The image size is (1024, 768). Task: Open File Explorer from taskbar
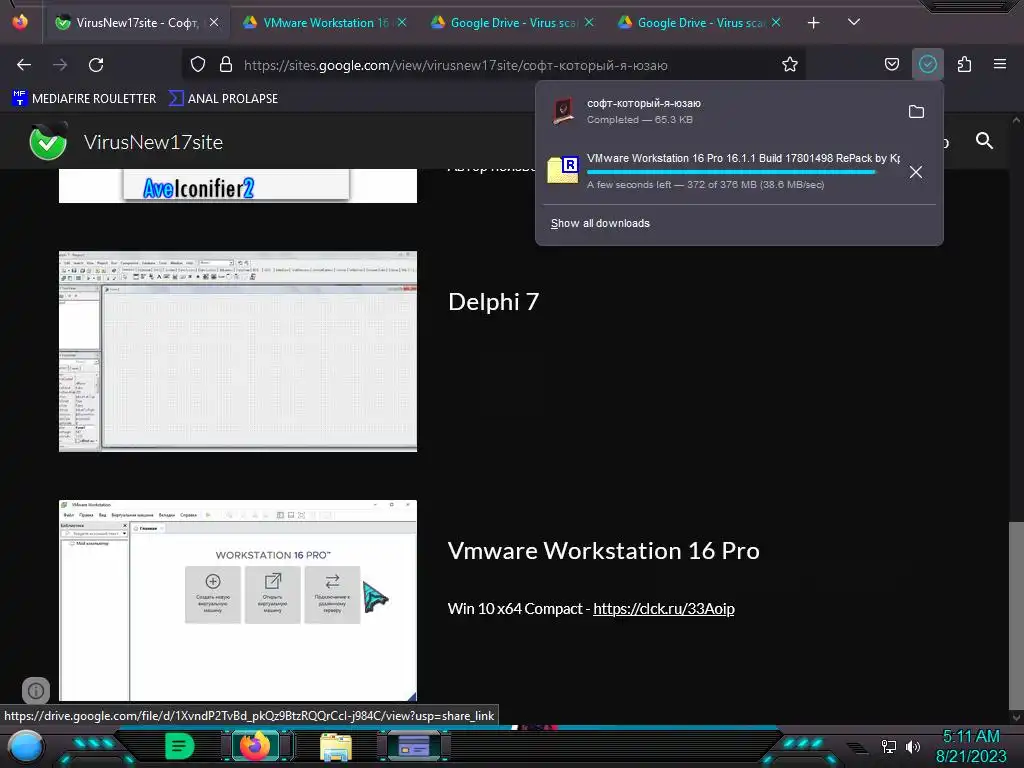click(x=336, y=747)
